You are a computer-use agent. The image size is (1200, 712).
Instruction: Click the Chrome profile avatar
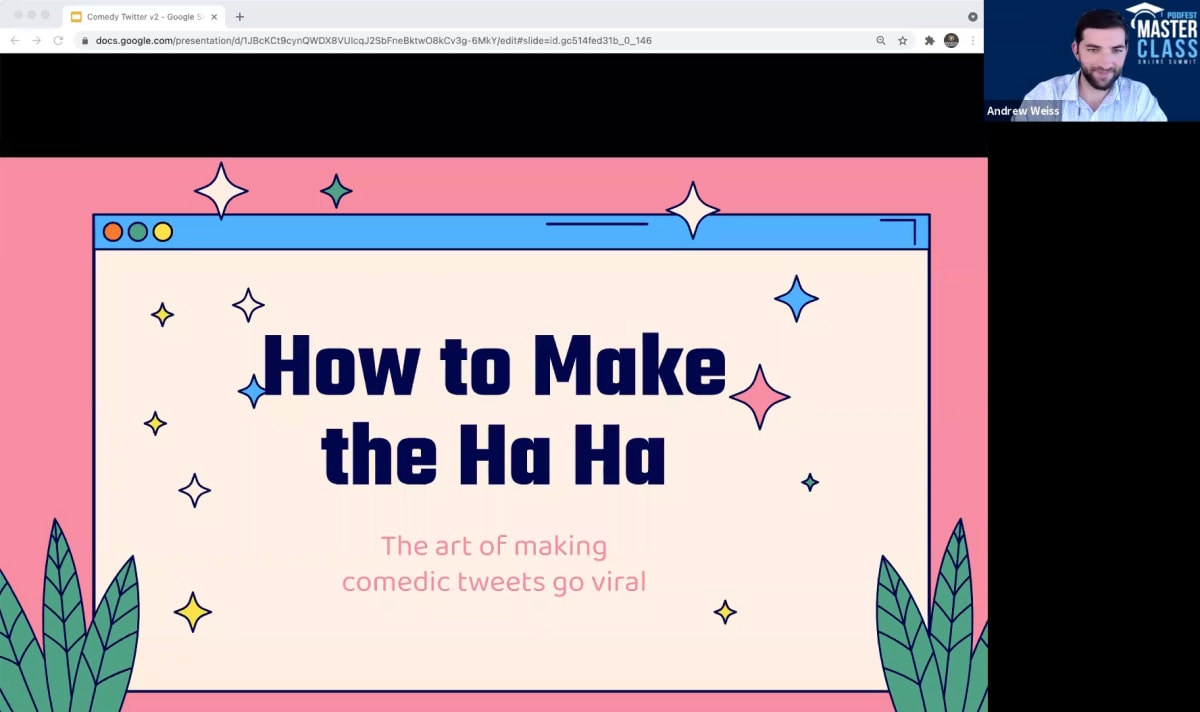tap(951, 41)
